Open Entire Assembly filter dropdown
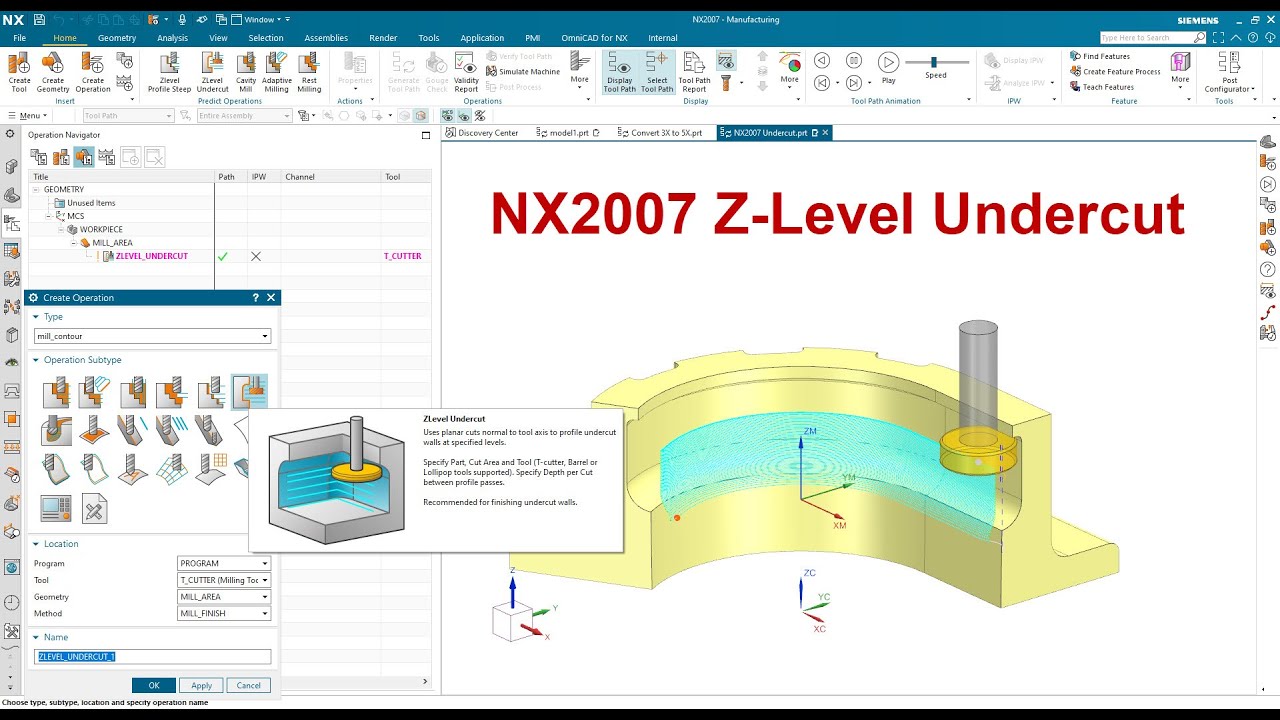Viewport: 1280px width, 720px height. click(x=244, y=116)
